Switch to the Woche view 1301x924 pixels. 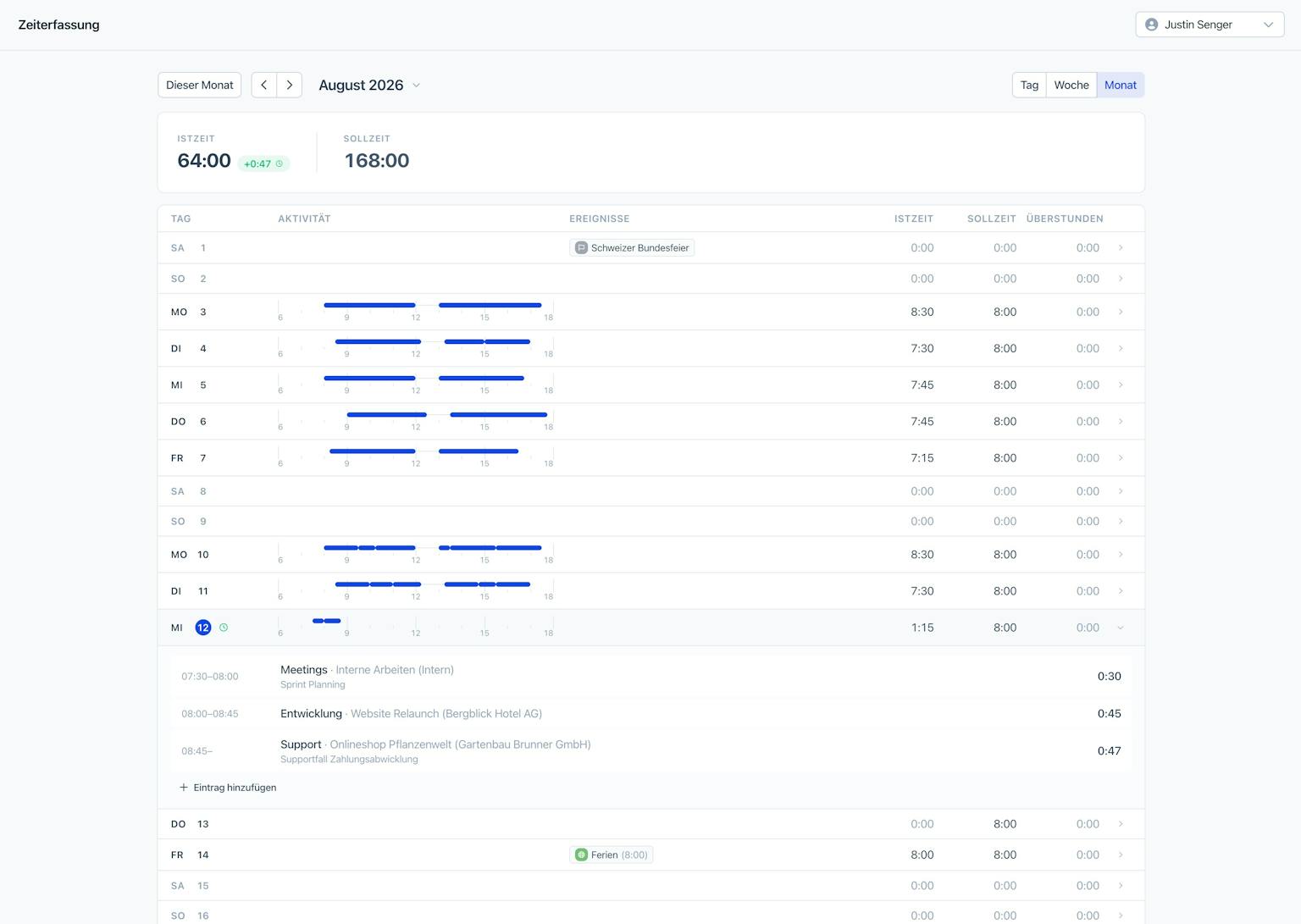(1071, 85)
